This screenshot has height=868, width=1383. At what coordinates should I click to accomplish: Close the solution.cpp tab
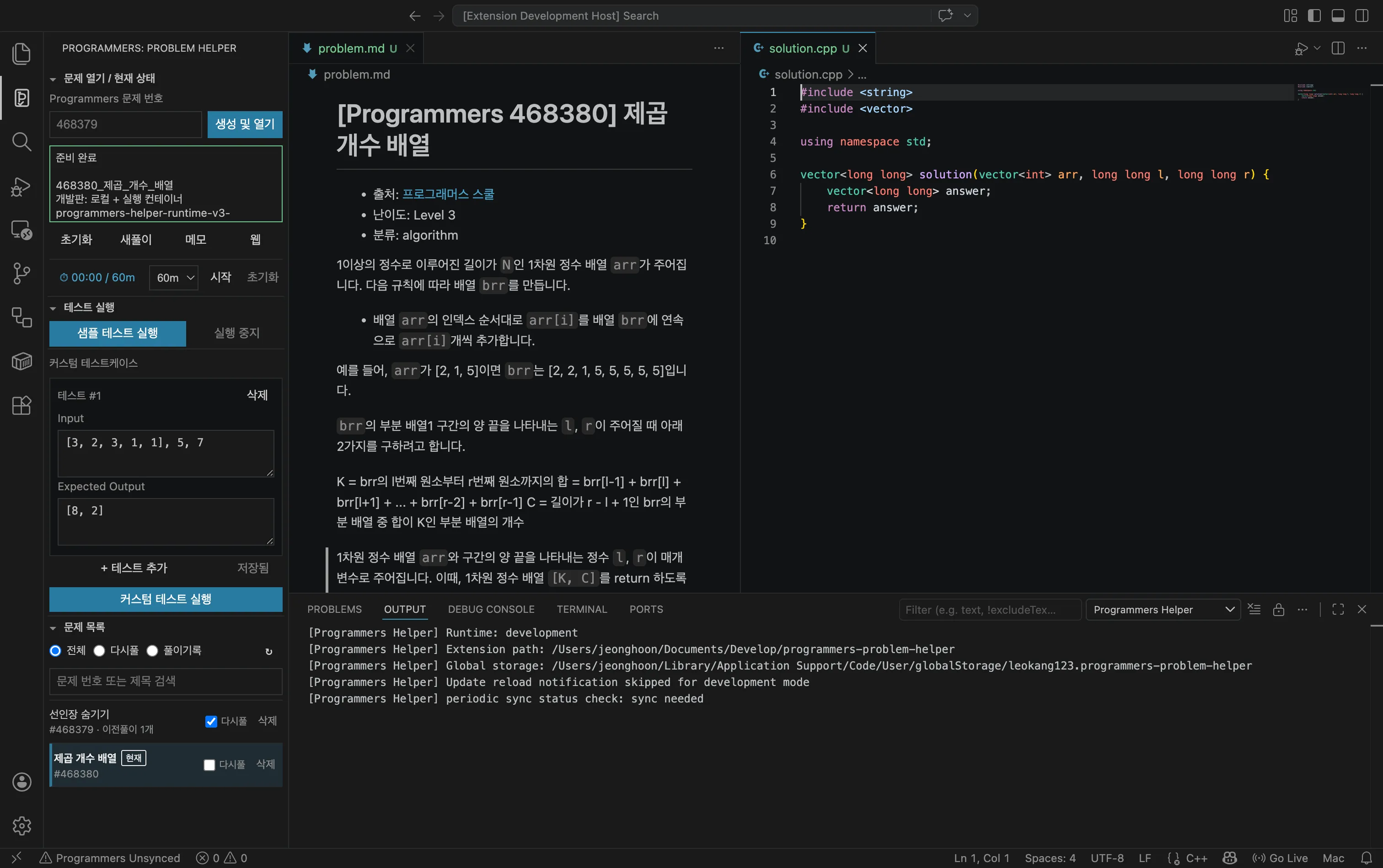coord(862,48)
